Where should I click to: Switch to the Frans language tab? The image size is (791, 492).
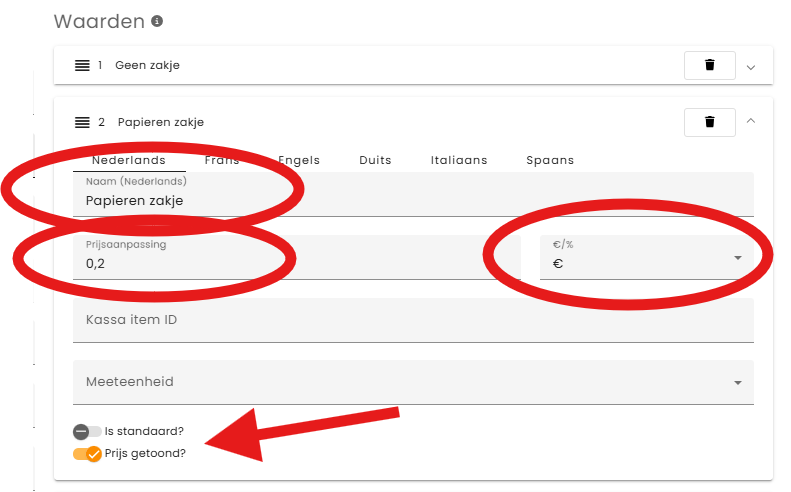222,160
